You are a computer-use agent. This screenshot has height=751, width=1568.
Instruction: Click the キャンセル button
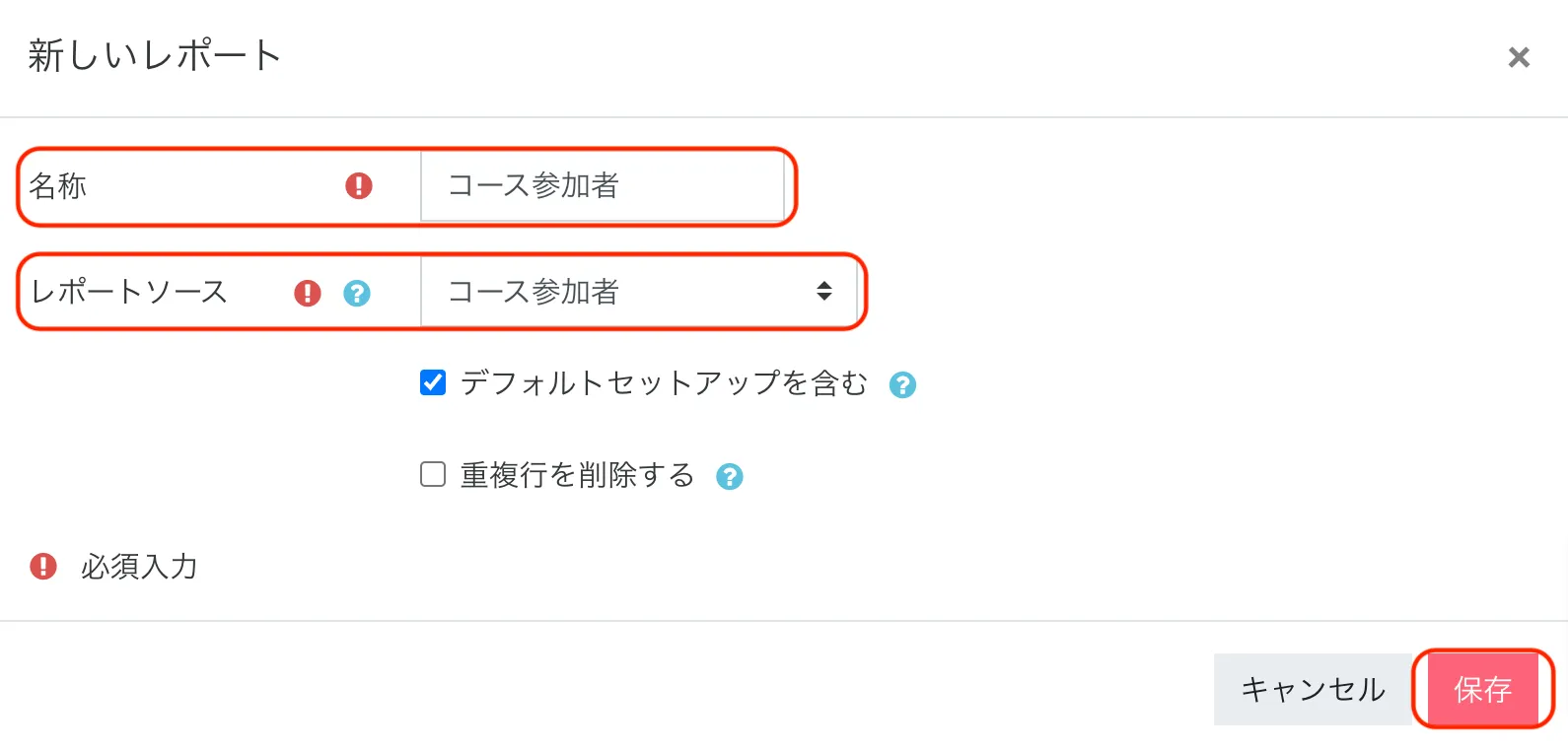point(1313,689)
